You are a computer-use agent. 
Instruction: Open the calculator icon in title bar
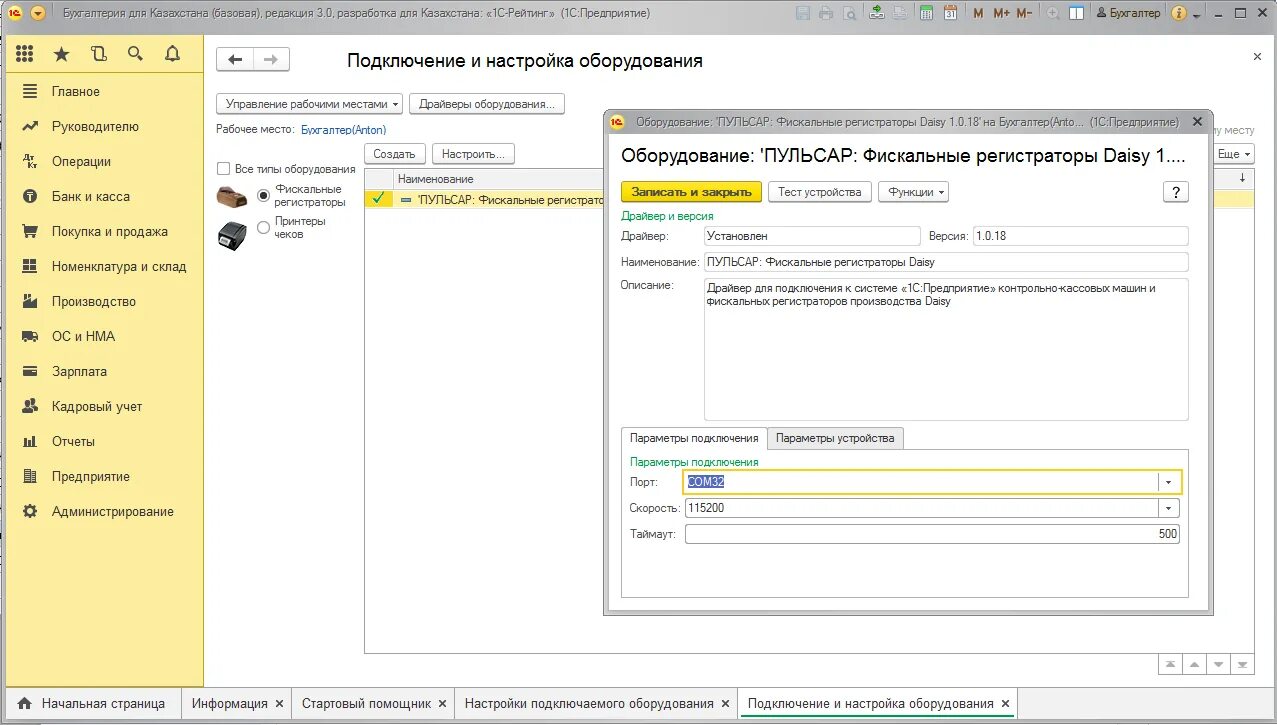click(x=927, y=13)
